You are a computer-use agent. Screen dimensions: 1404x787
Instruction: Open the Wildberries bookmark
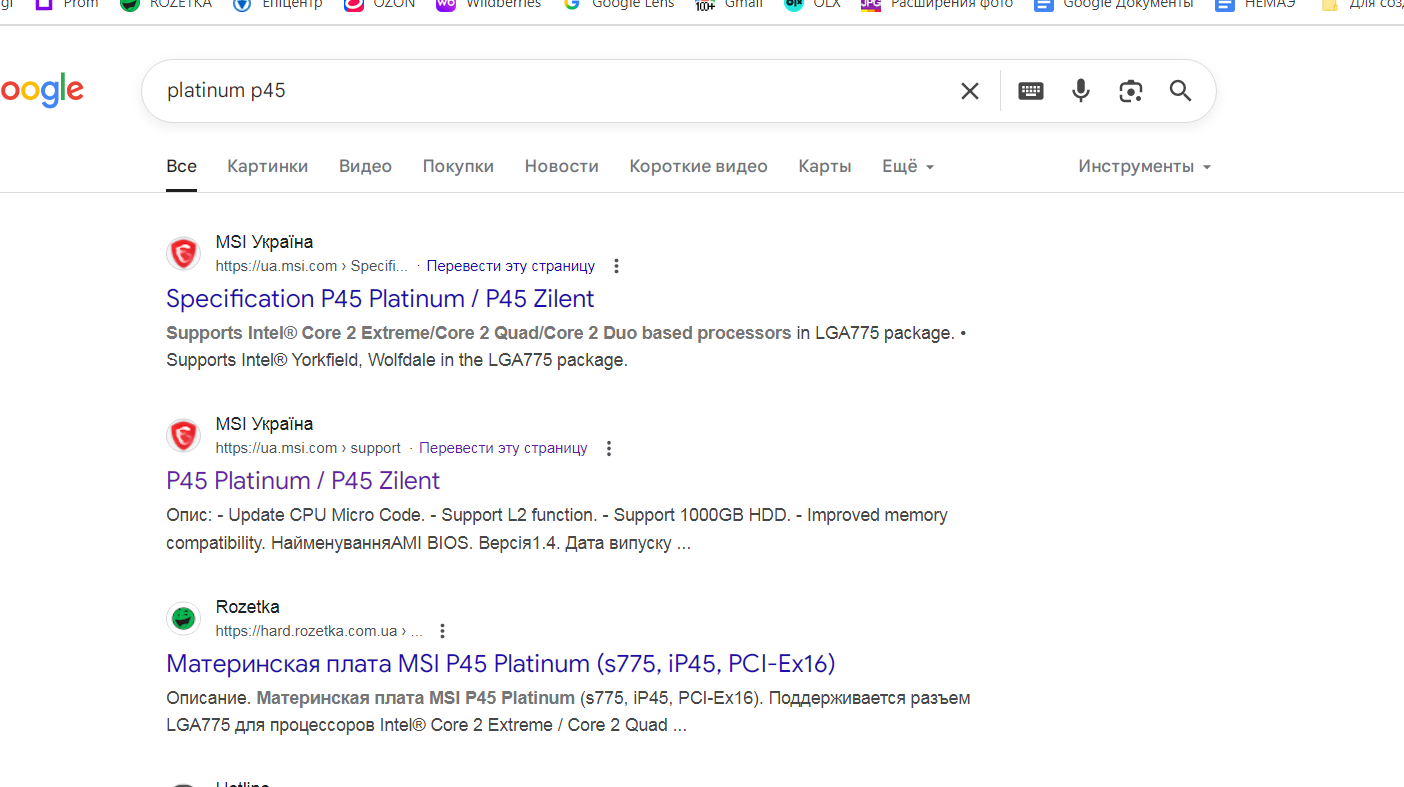coord(489,4)
